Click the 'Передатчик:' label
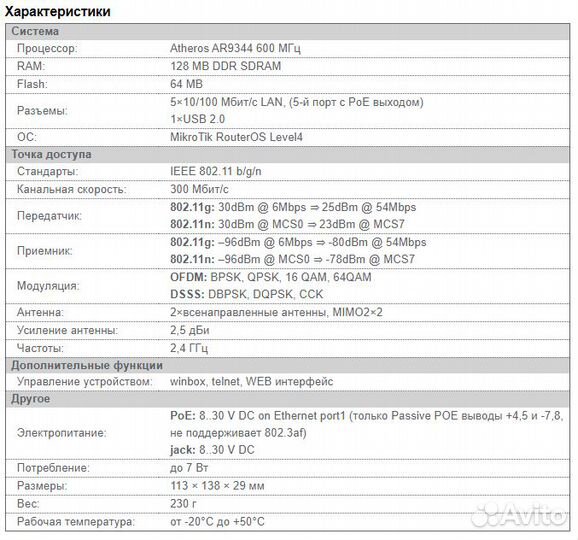The width and height of the screenshot is (578, 540). pyautogui.click(x=49, y=216)
